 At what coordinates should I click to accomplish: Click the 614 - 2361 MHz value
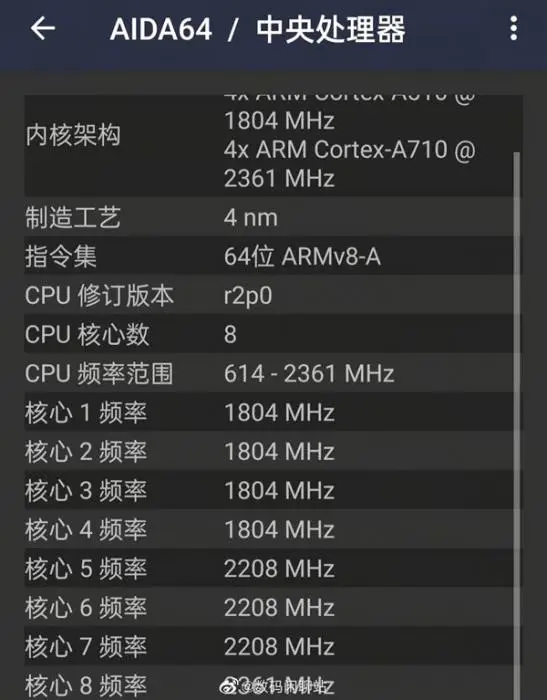(309, 373)
